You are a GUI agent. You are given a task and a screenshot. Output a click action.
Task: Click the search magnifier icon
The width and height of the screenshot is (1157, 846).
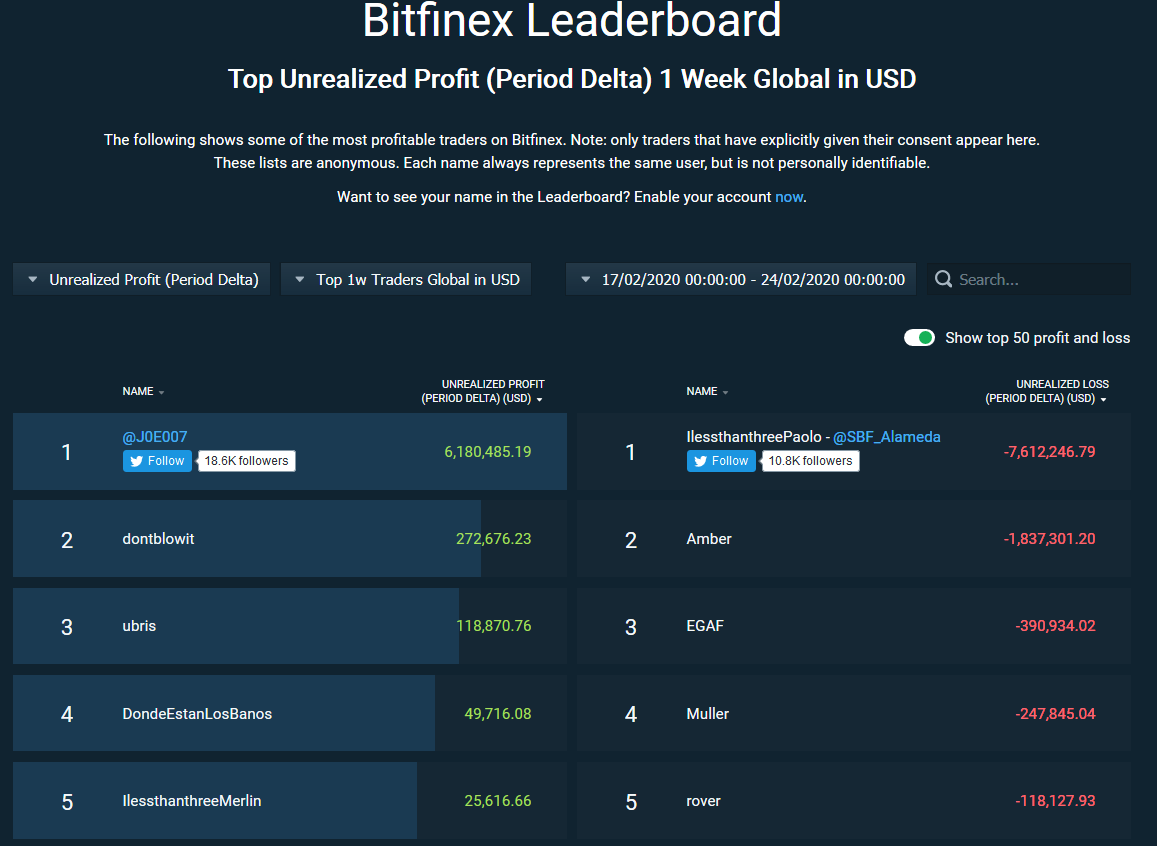point(943,279)
